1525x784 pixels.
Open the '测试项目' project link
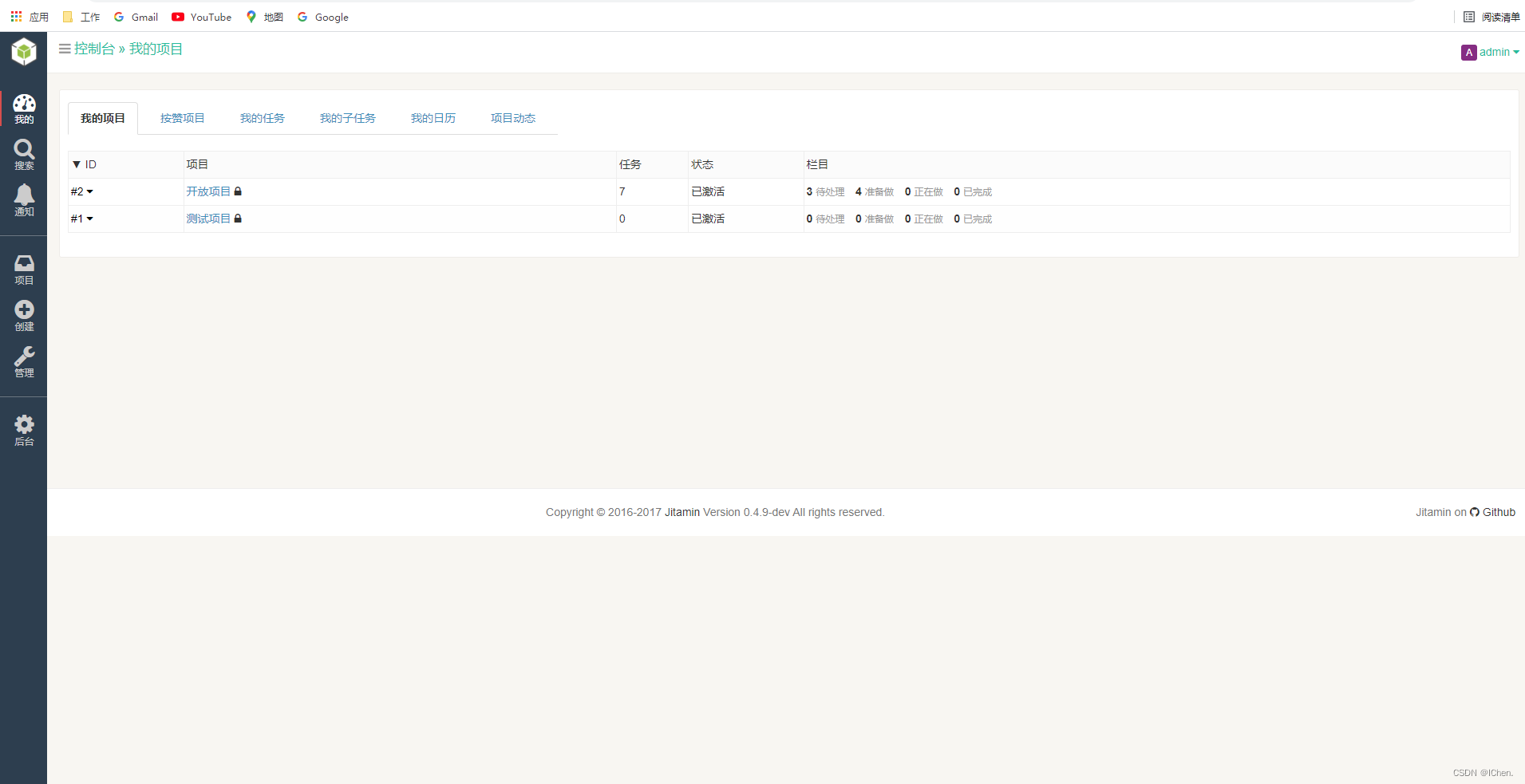208,219
